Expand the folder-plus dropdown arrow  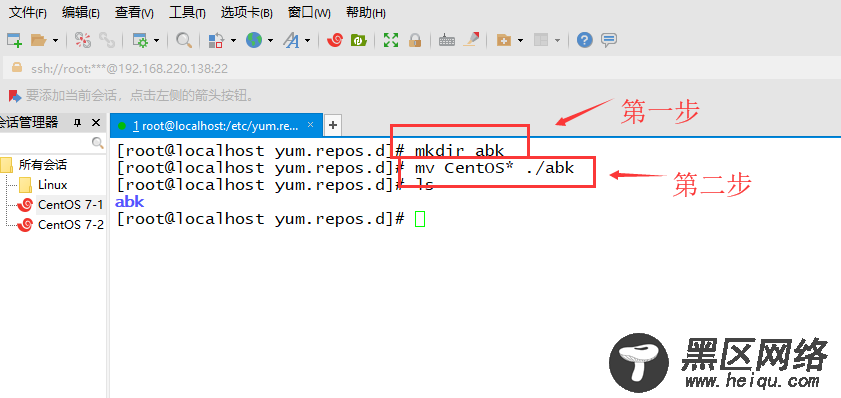tap(520, 40)
